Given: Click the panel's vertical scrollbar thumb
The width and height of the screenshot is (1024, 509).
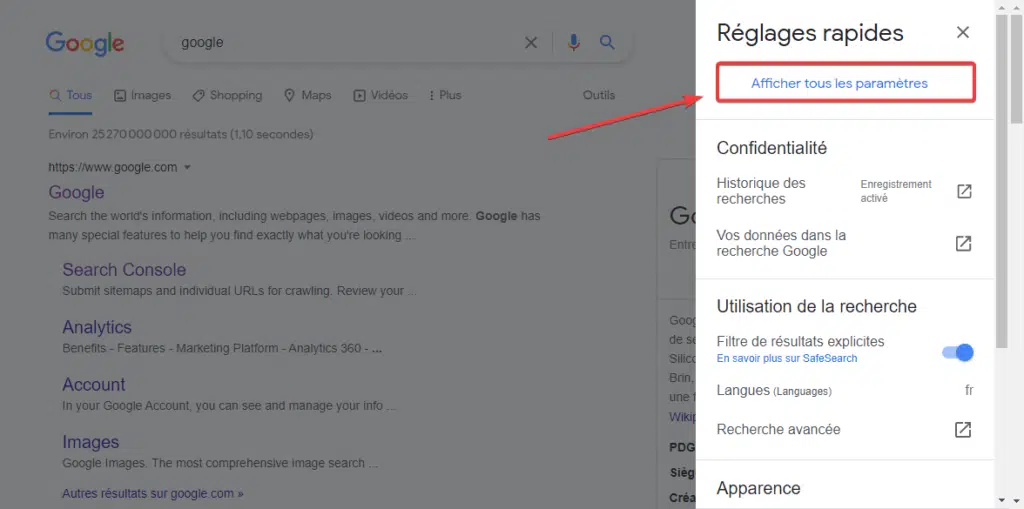Looking at the screenshot, I should (x=1001, y=182).
